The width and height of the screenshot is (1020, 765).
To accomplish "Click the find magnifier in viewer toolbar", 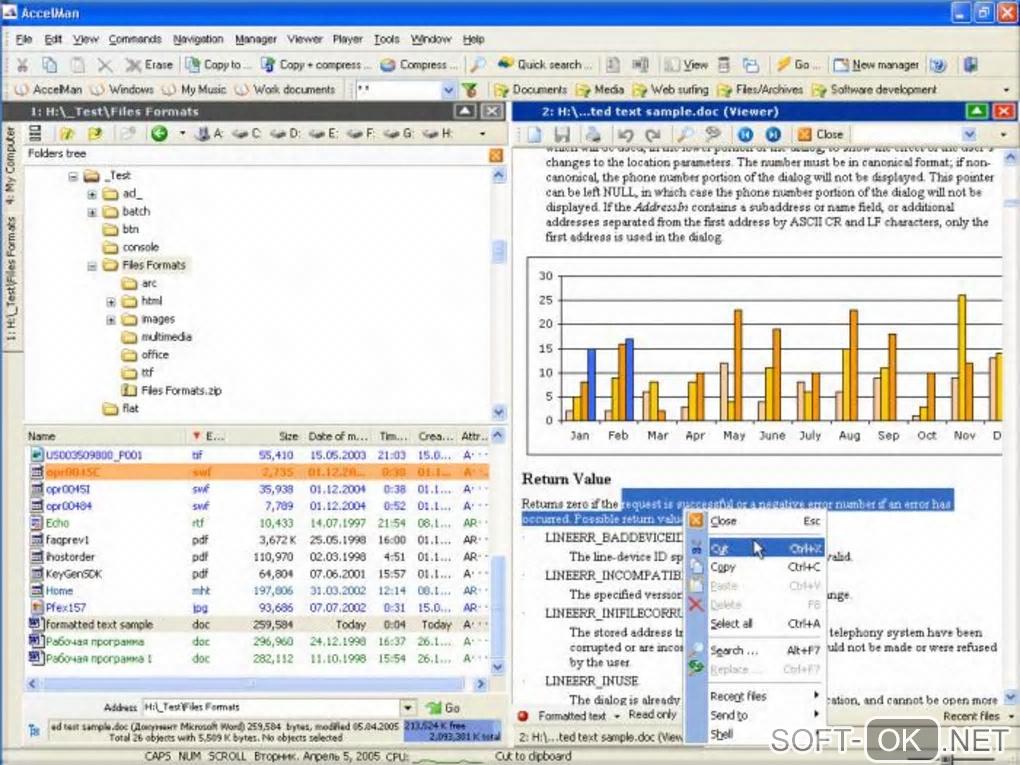I will pos(684,134).
